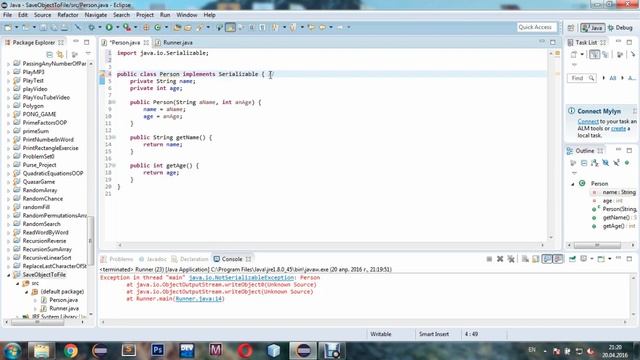Click the Run Last Tool external tools icon
Screen dimensions: 640x360
click(x=127, y=27)
